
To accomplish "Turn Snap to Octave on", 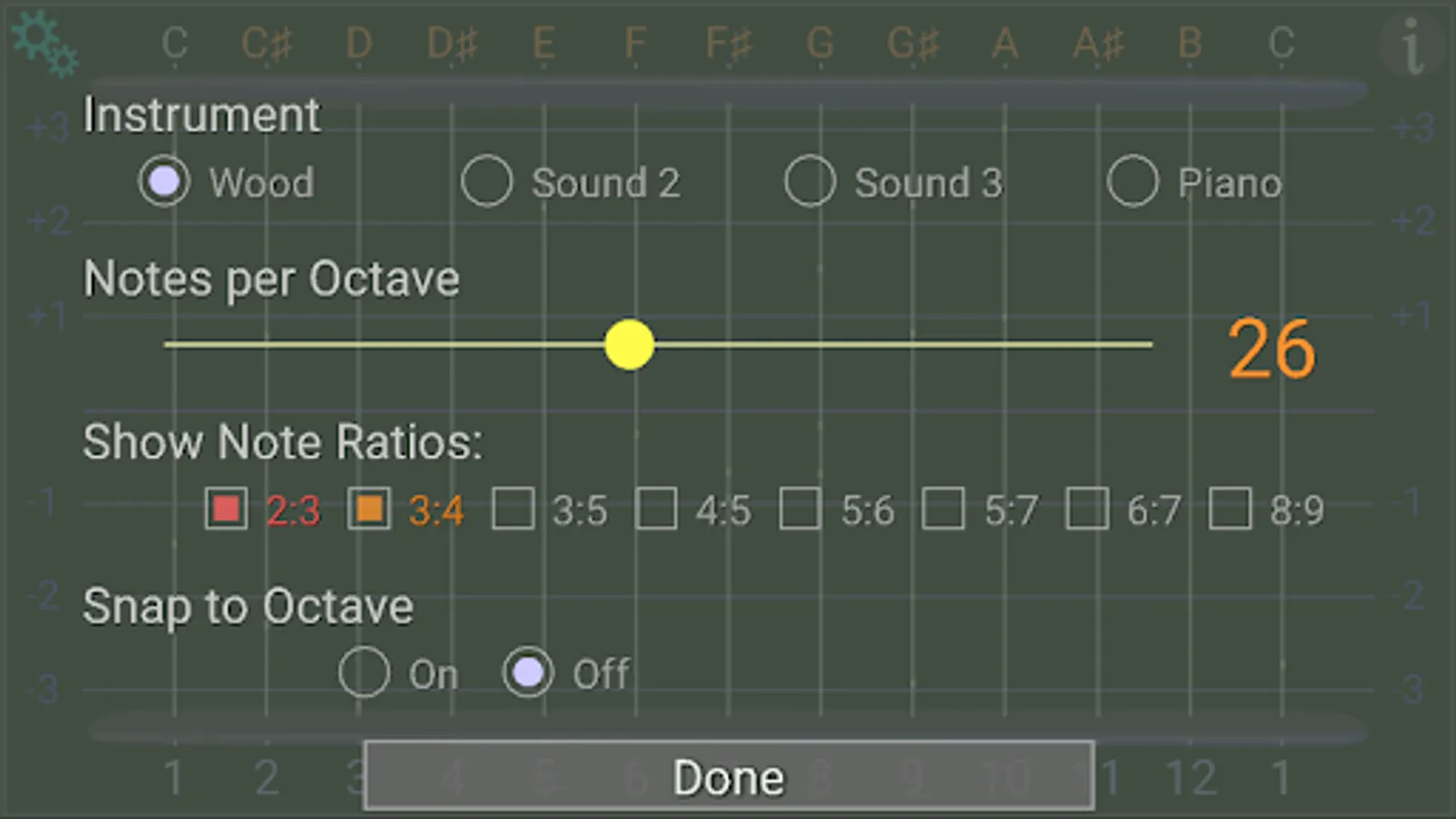I will click(364, 672).
